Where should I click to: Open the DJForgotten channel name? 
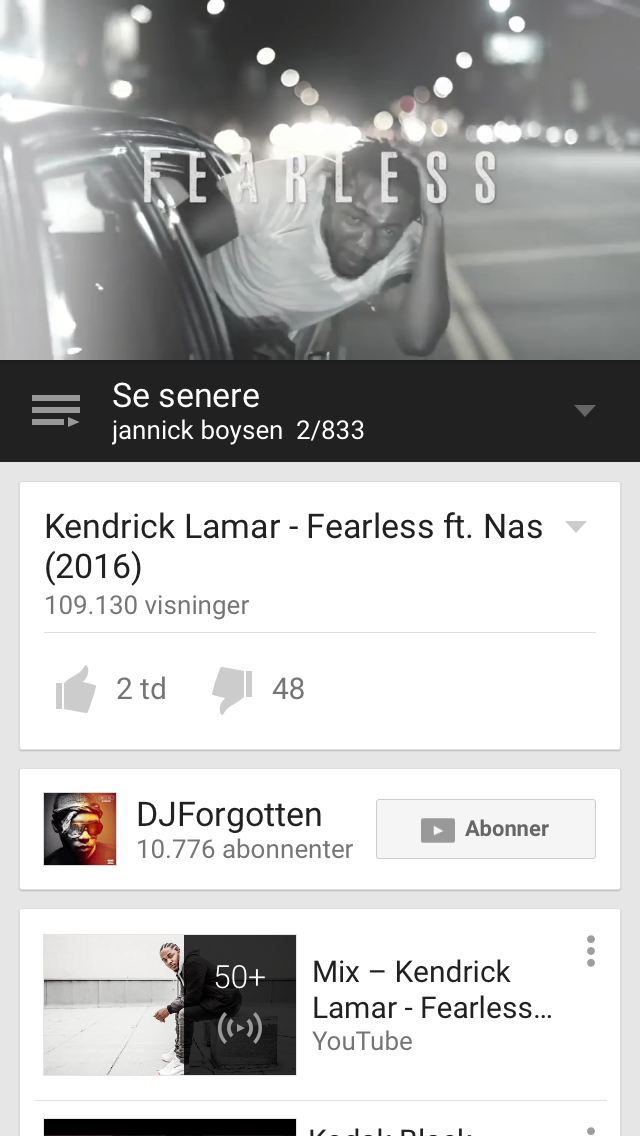coord(229,814)
